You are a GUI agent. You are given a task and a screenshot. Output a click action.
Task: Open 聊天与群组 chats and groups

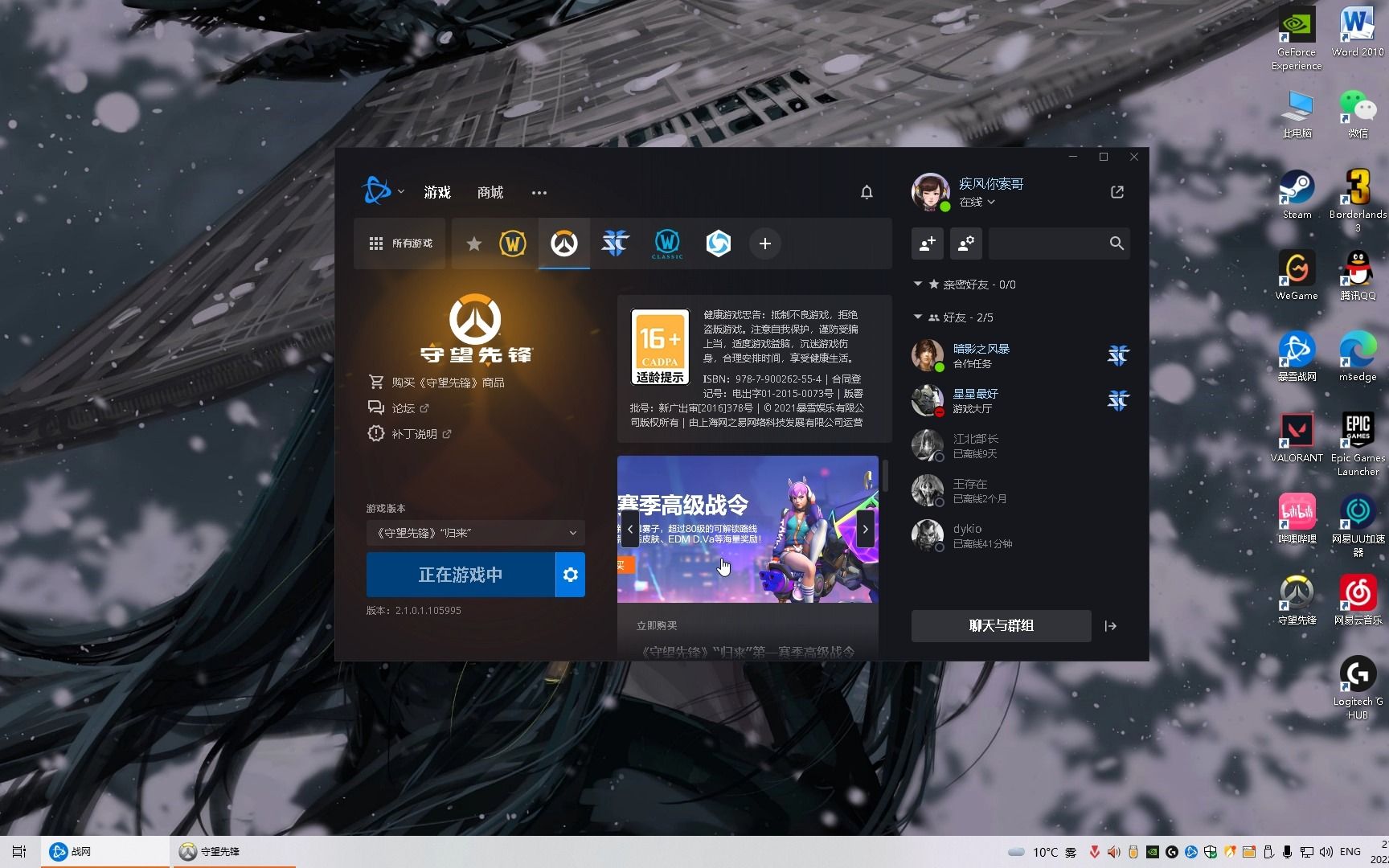click(1001, 625)
